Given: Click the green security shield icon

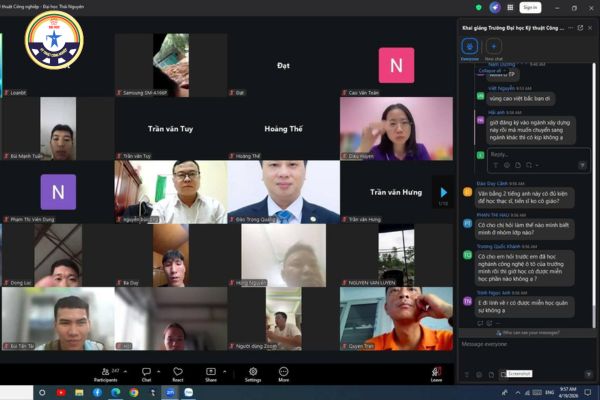Looking at the screenshot, I should (478, 7).
